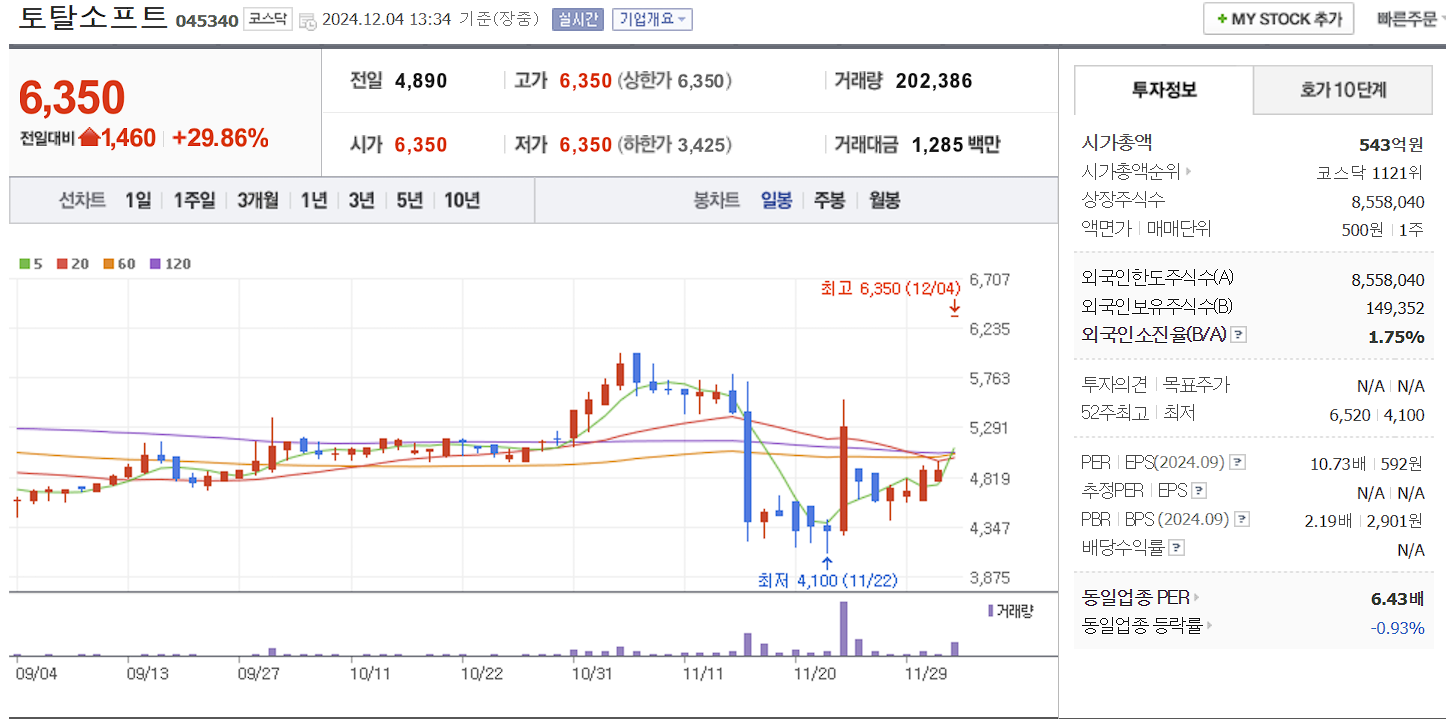The height and width of the screenshot is (719, 1446).
Task: Click the 빠른주문 quick order link
Action: pyautogui.click(x=1409, y=18)
